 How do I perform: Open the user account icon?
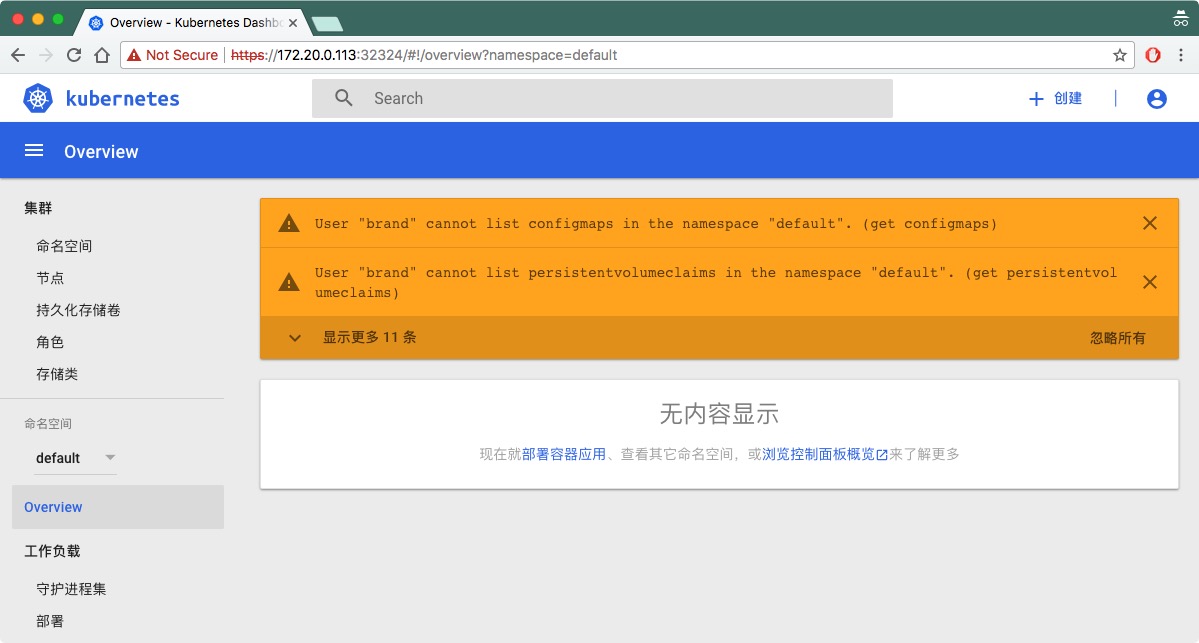(x=1156, y=98)
